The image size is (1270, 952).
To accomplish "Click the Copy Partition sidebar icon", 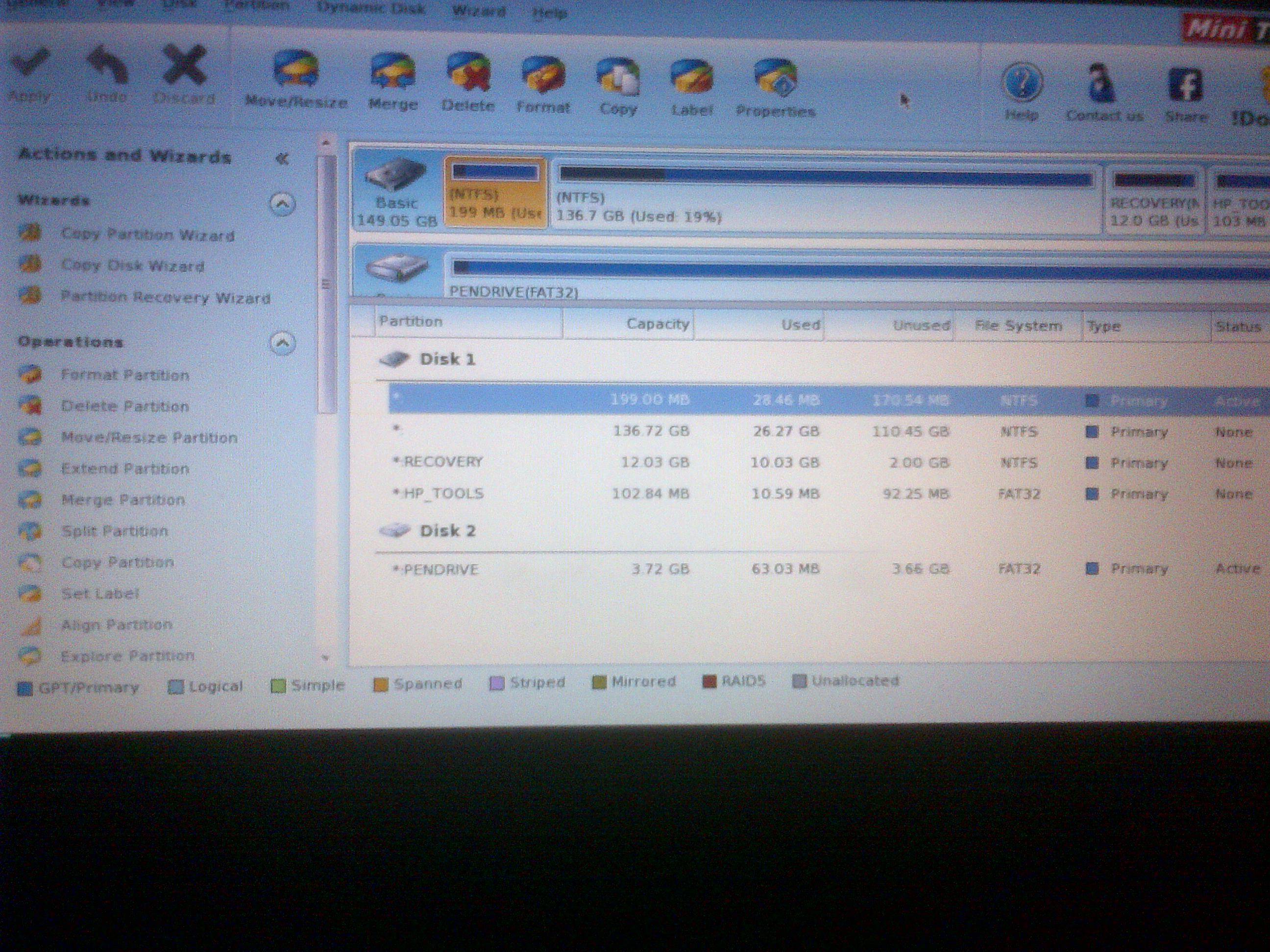I will (x=30, y=562).
